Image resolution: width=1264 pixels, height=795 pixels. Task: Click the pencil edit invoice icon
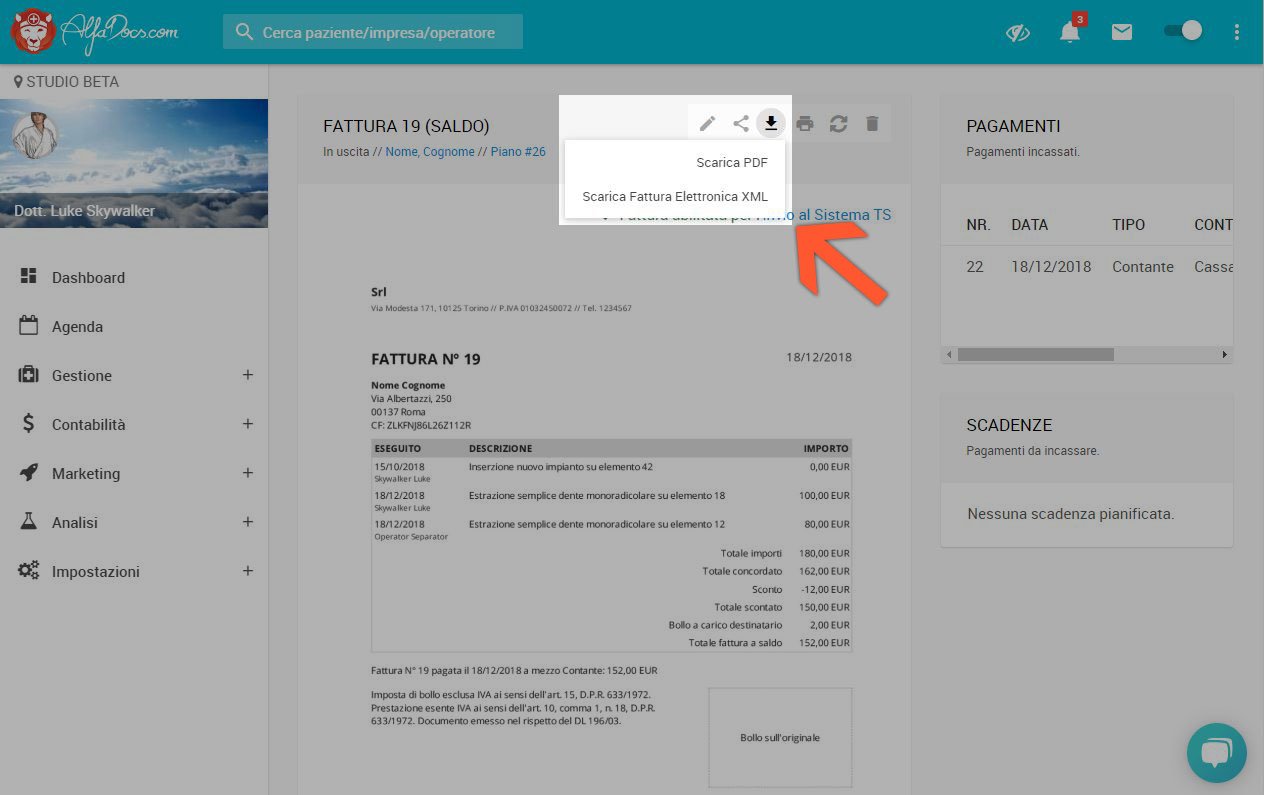point(707,124)
